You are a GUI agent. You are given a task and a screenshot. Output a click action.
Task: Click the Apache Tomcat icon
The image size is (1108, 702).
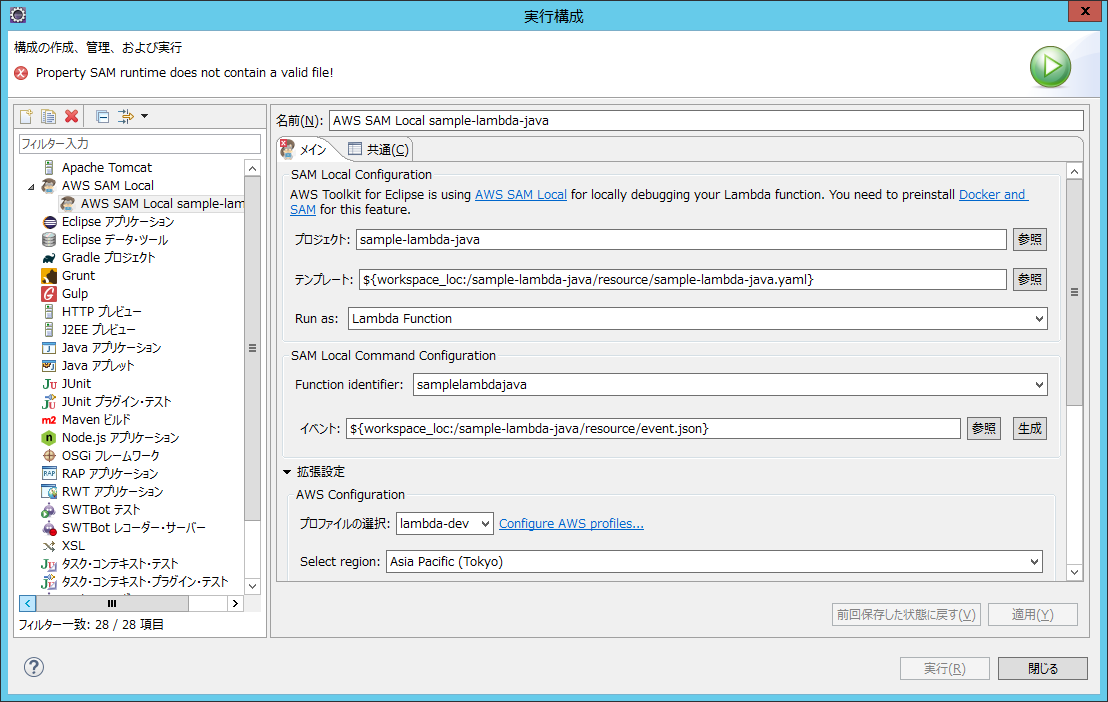point(49,168)
